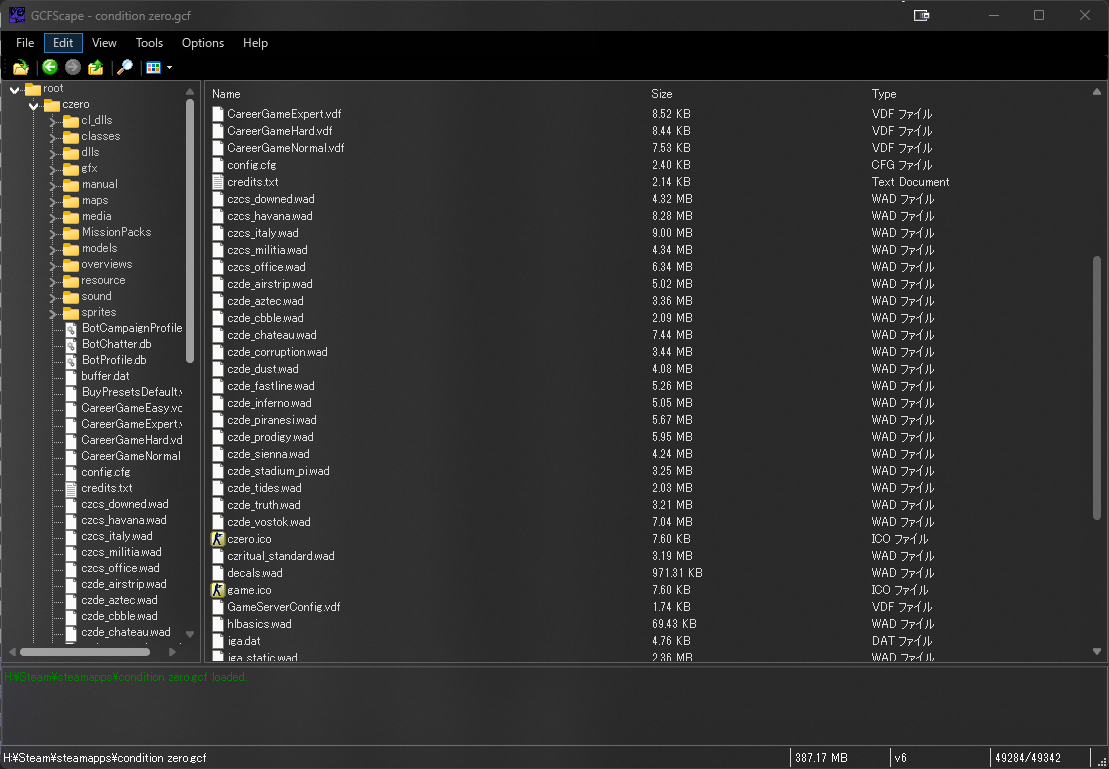Open the View menu
The width and height of the screenshot is (1109, 769).
click(x=104, y=43)
